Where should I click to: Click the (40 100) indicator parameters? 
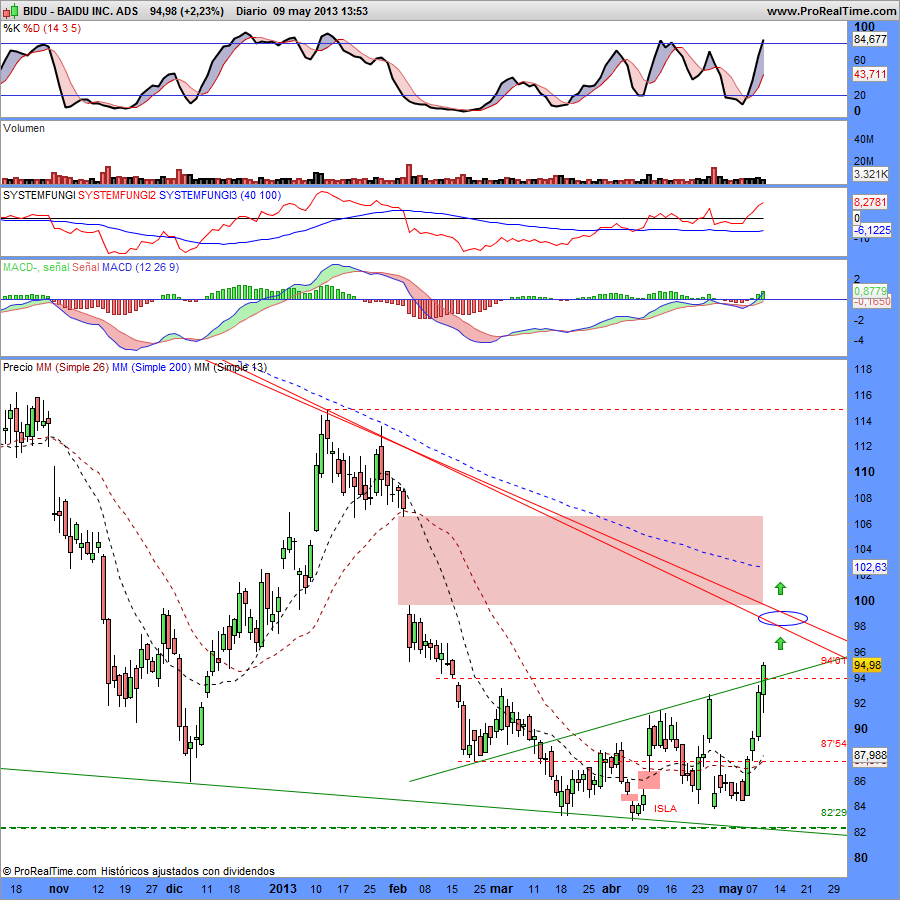coord(261,195)
